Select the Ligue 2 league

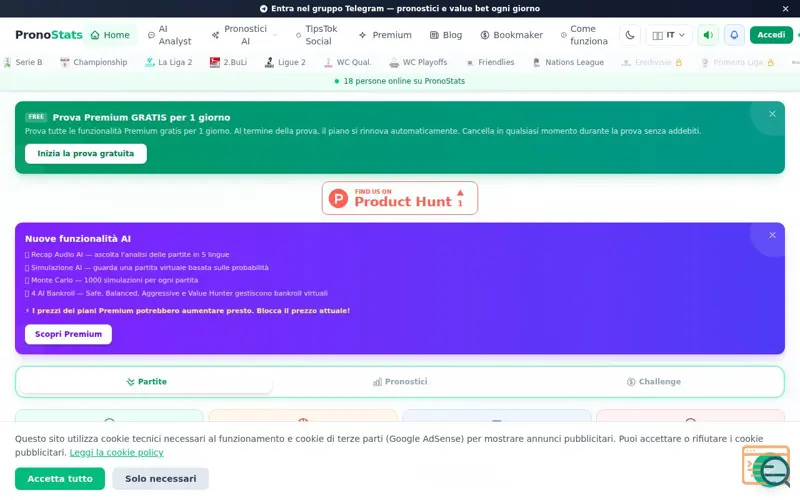(285, 62)
